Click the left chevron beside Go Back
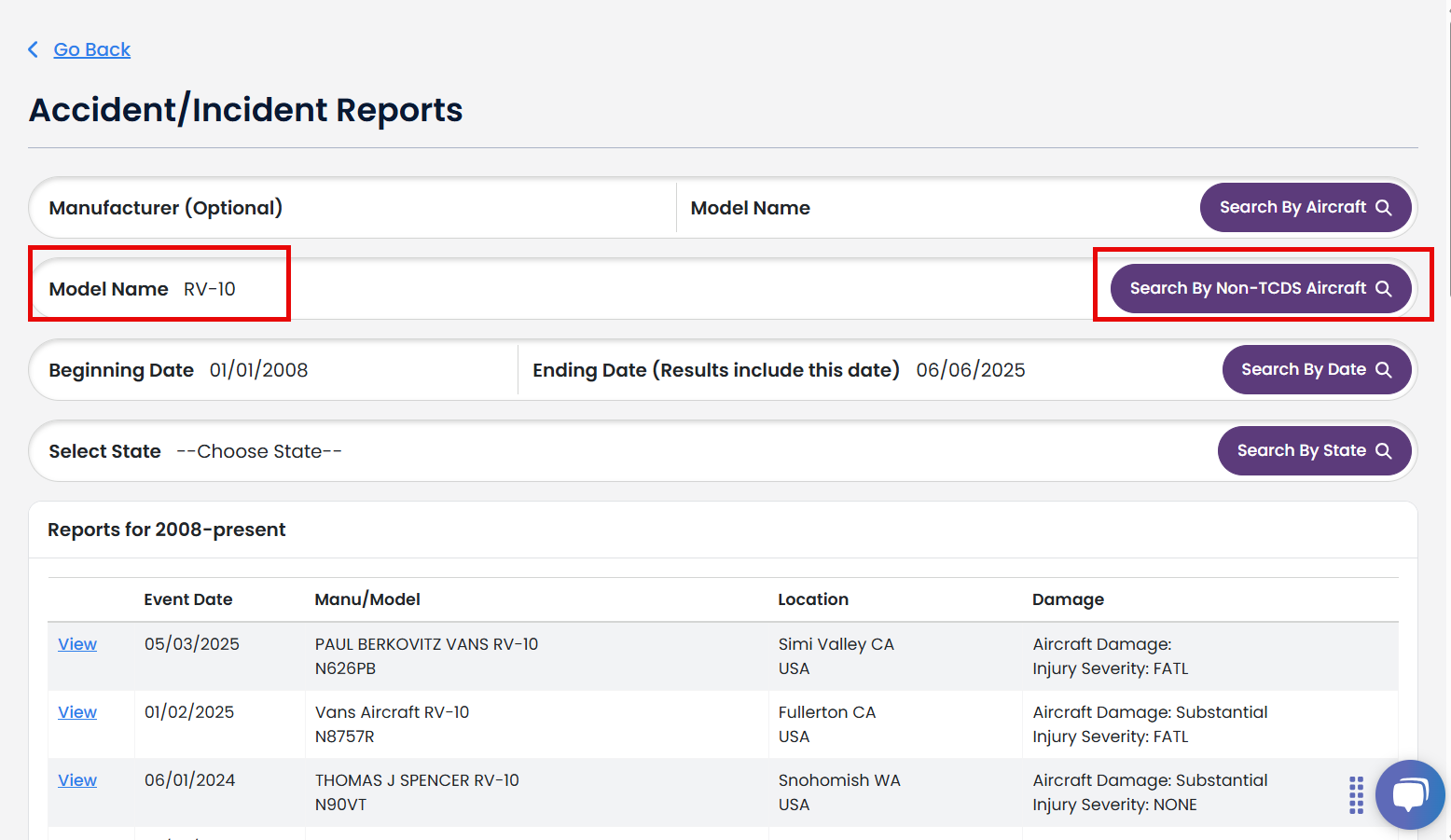This screenshot has height=840, width=1451. [x=34, y=48]
